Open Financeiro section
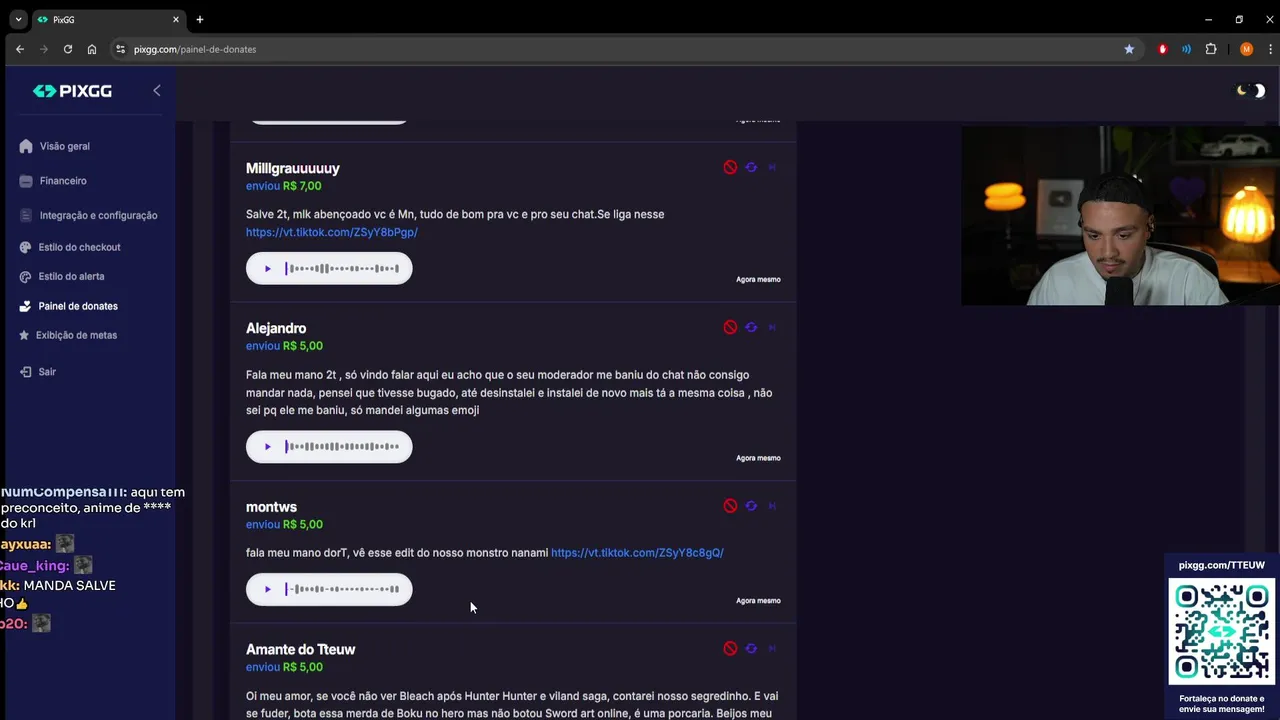Screen dimensions: 1280x720 pos(63,181)
